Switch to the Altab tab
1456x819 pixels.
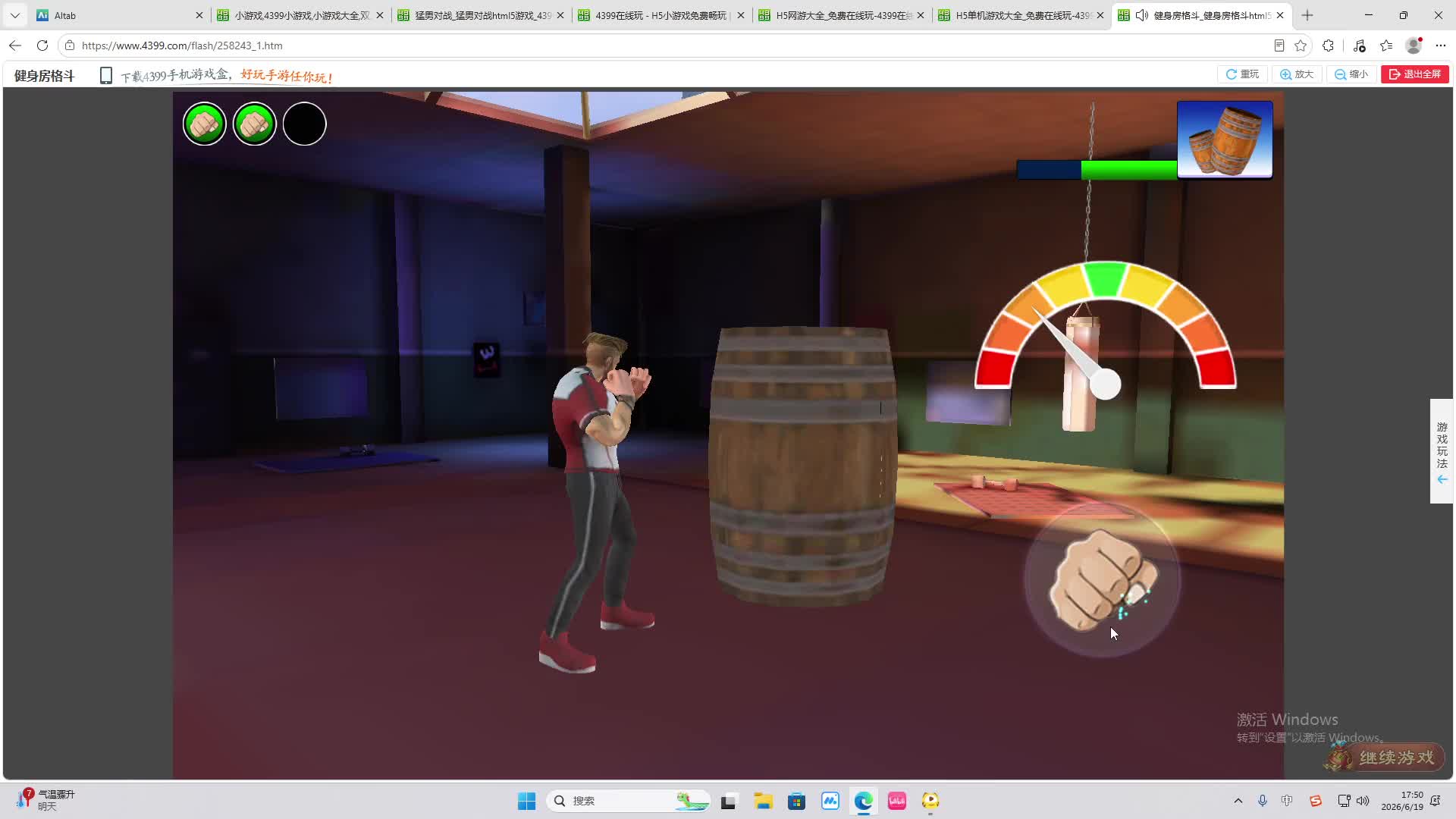point(119,15)
